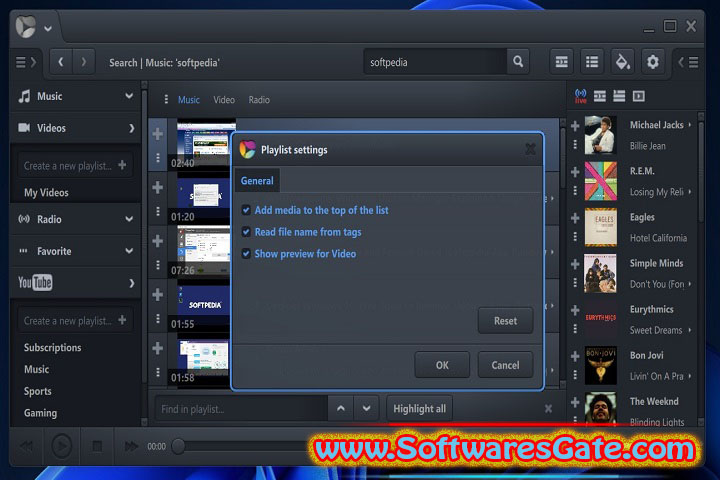The height and width of the screenshot is (480, 720).
Task: Go to the previous track
Action: coord(26,446)
